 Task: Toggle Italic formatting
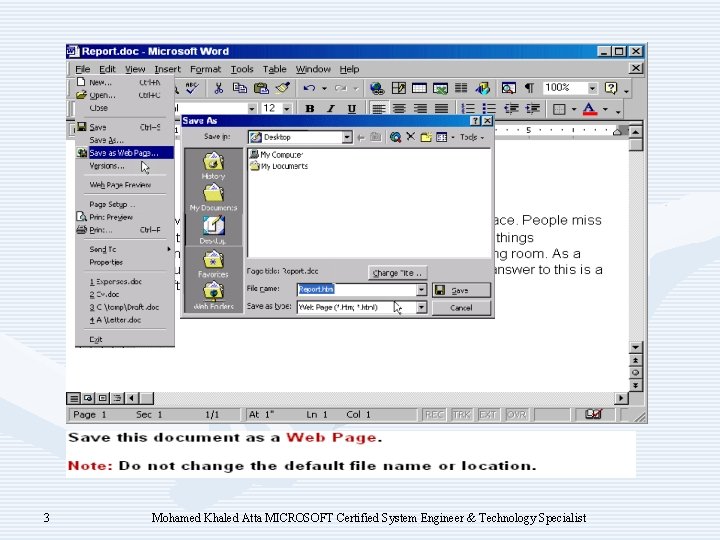(x=331, y=109)
